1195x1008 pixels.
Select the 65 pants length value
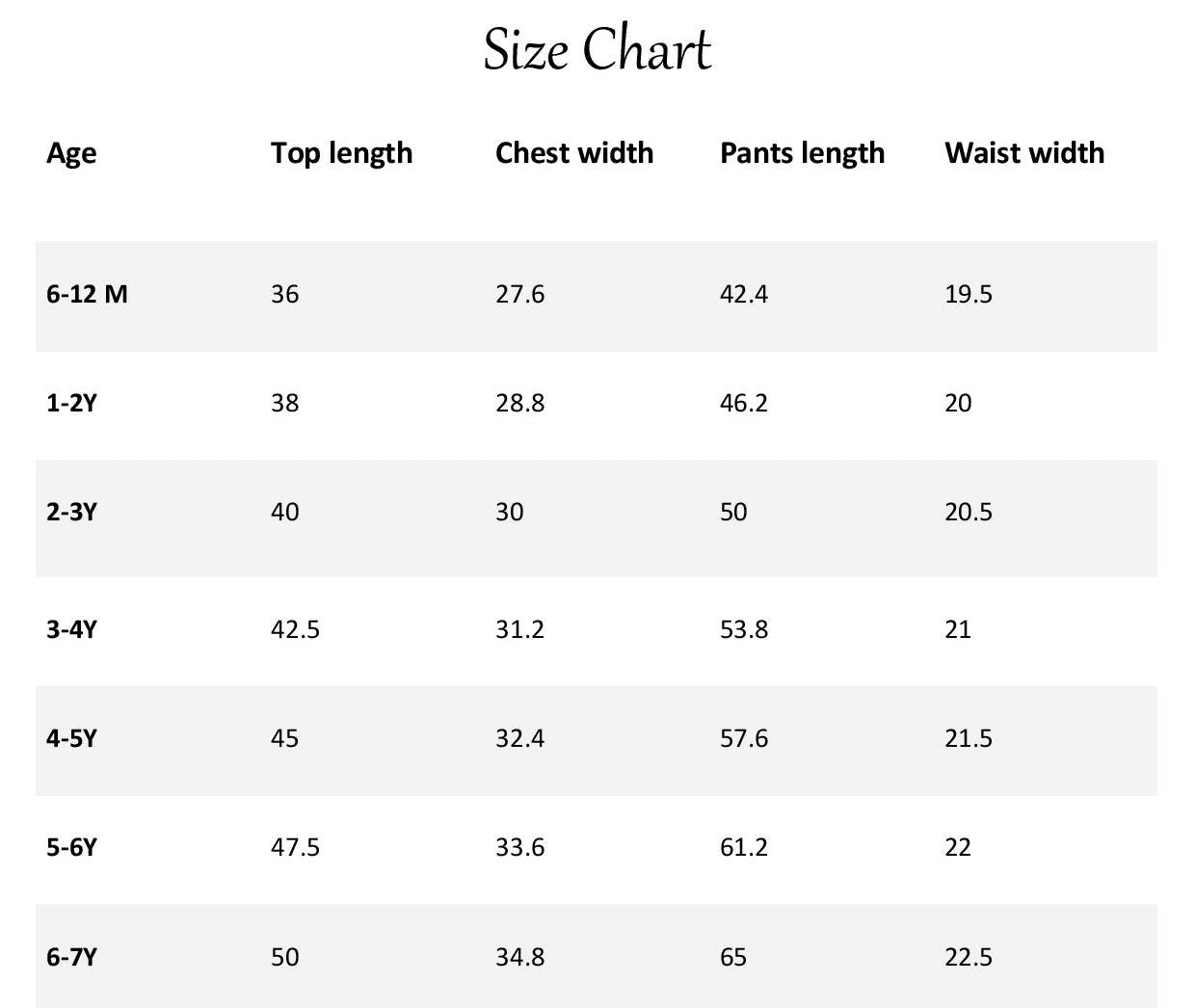click(x=732, y=958)
